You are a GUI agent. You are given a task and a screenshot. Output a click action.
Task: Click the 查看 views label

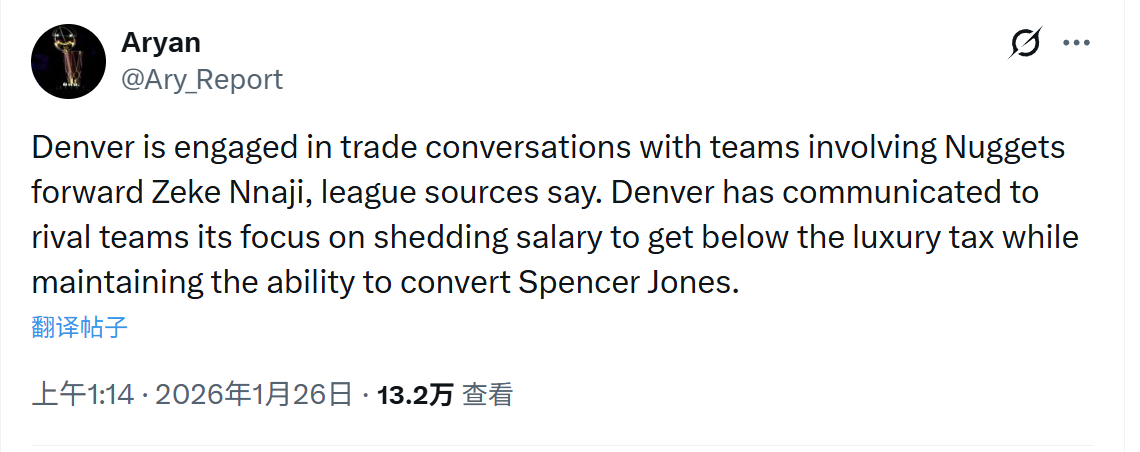coord(488,395)
